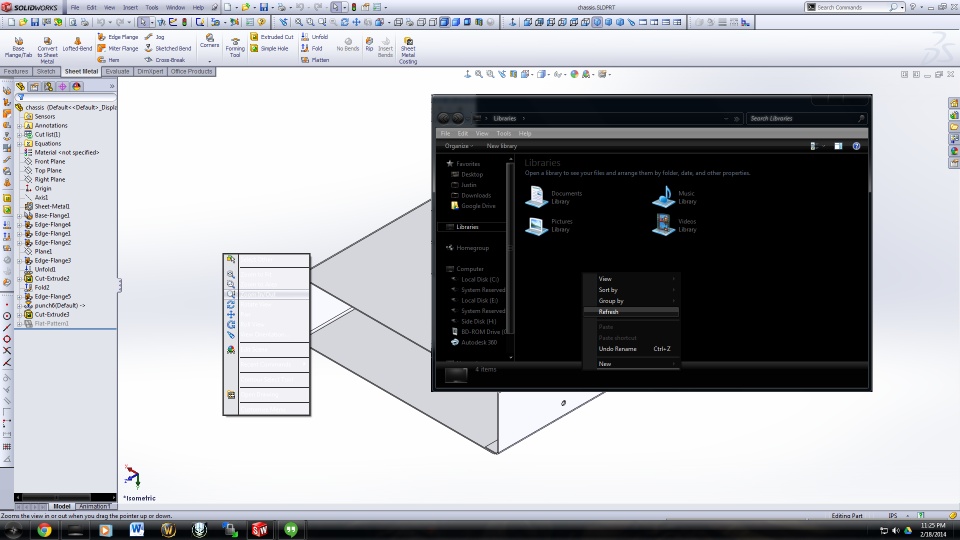The height and width of the screenshot is (540, 960).
Task: Click the Edit Scene icon in context menu
Action: pyautogui.click(x=231, y=350)
